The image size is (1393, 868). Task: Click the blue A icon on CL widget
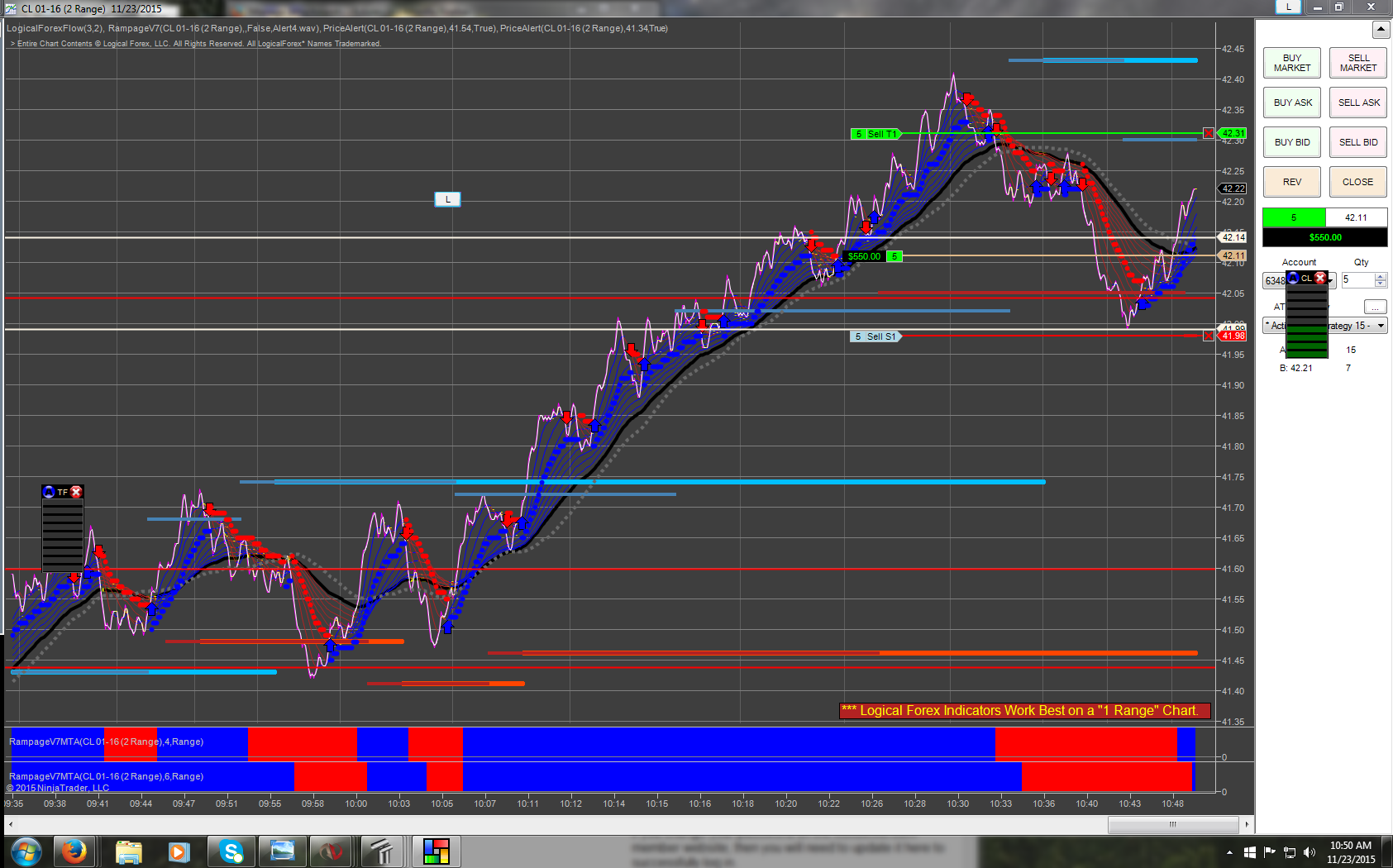pos(1293,278)
